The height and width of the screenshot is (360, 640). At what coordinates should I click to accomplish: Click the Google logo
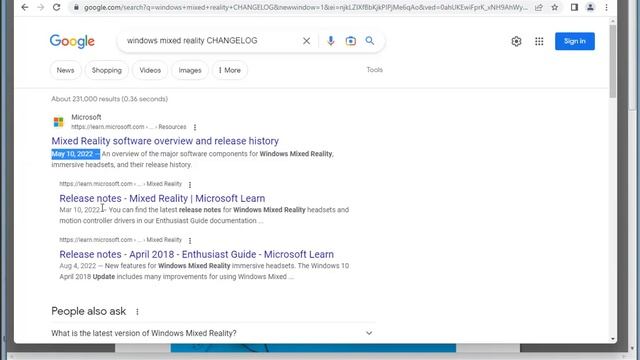tap(72, 41)
